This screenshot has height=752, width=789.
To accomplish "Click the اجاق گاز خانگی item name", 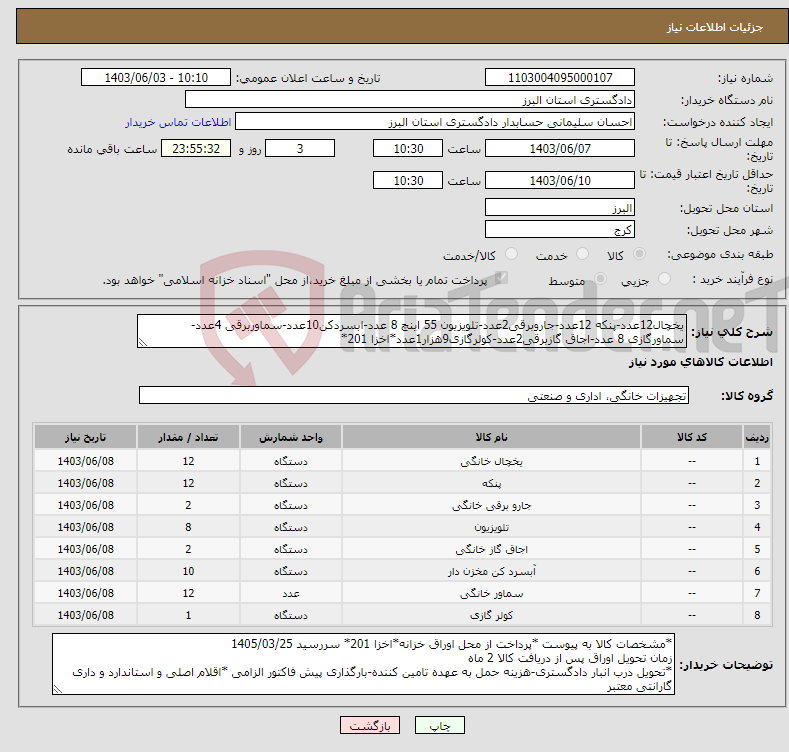I will point(491,549).
